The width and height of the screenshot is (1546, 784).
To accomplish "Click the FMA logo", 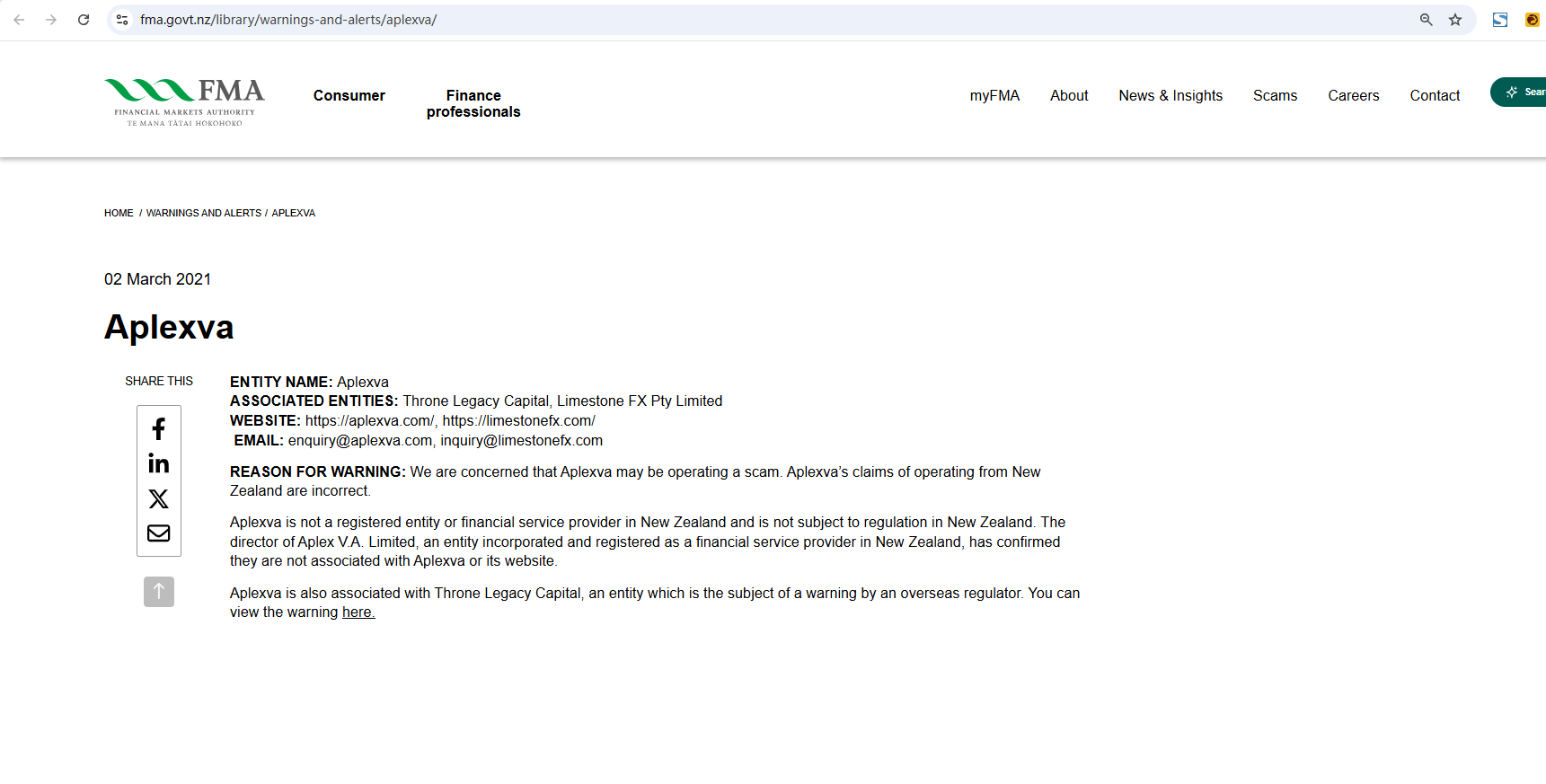I will click(x=184, y=102).
